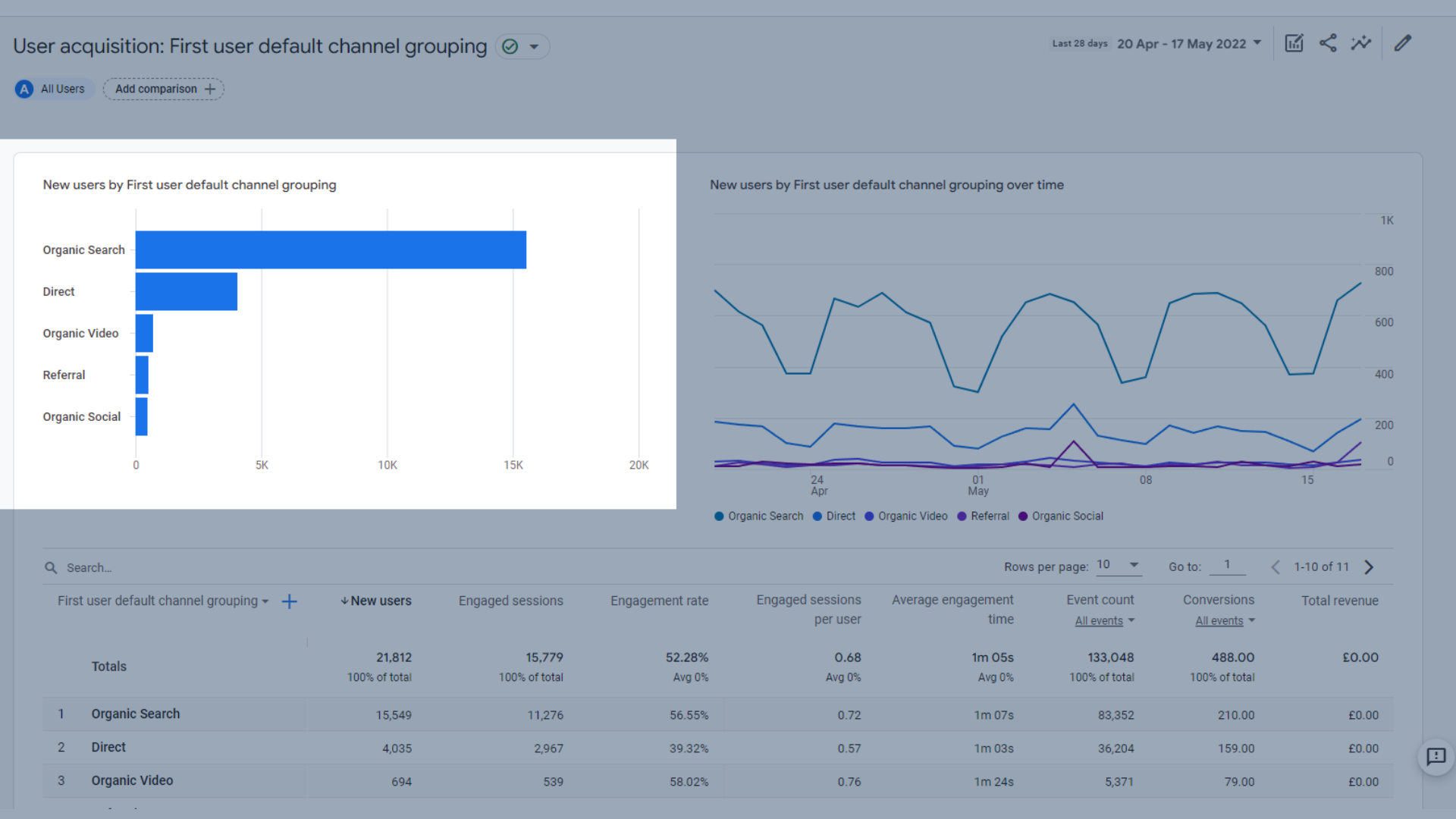Sort table by Engaged sessions column
Image resolution: width=1456 pixels, height=819 pixels.
coord(510,601)
